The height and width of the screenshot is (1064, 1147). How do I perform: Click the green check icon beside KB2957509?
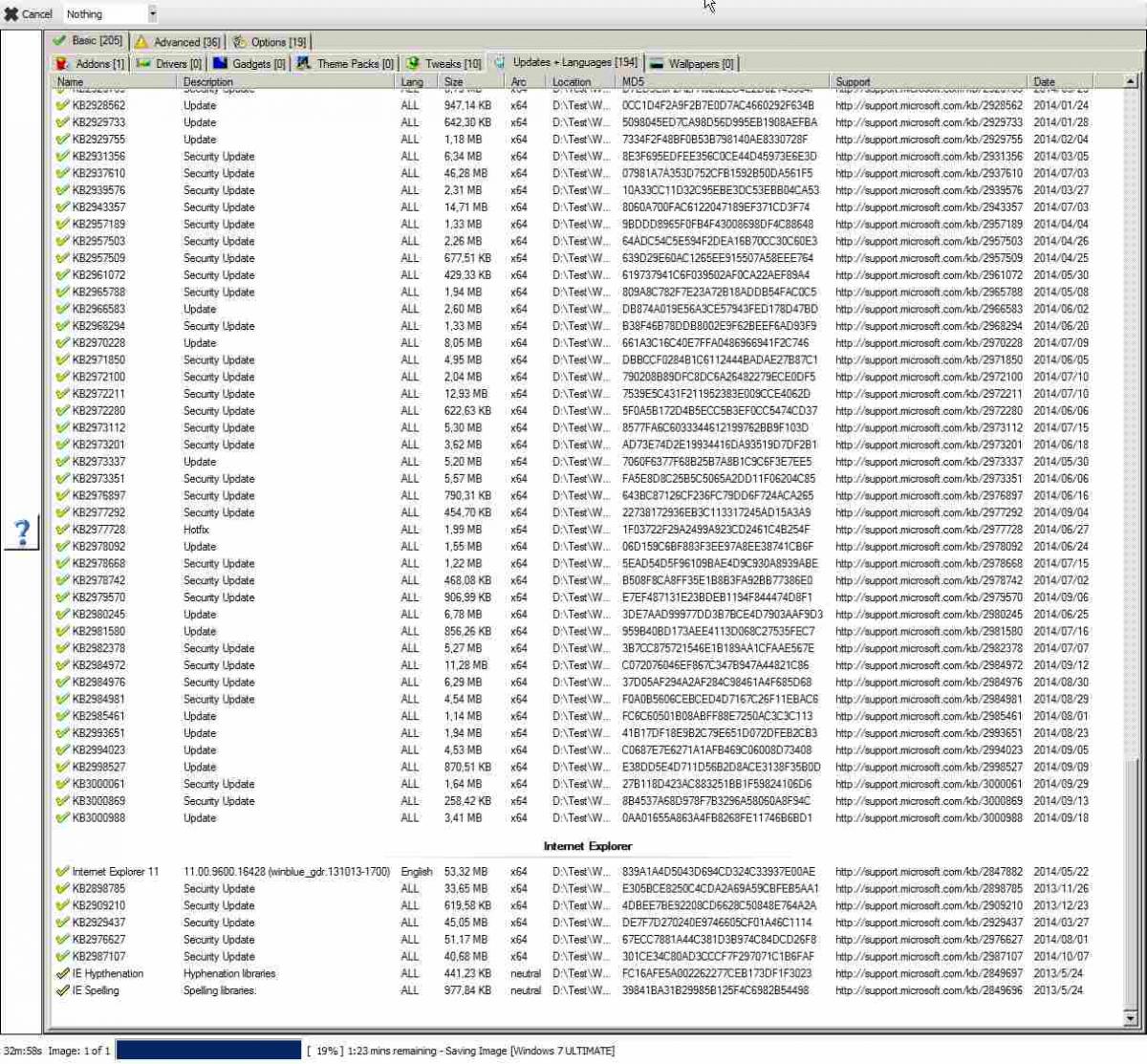pyautogui.click(x=63, y=258)
